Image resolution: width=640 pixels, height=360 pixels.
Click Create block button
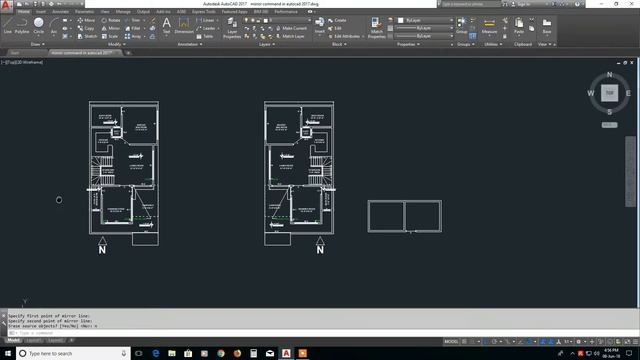click(x=337, y=20)
